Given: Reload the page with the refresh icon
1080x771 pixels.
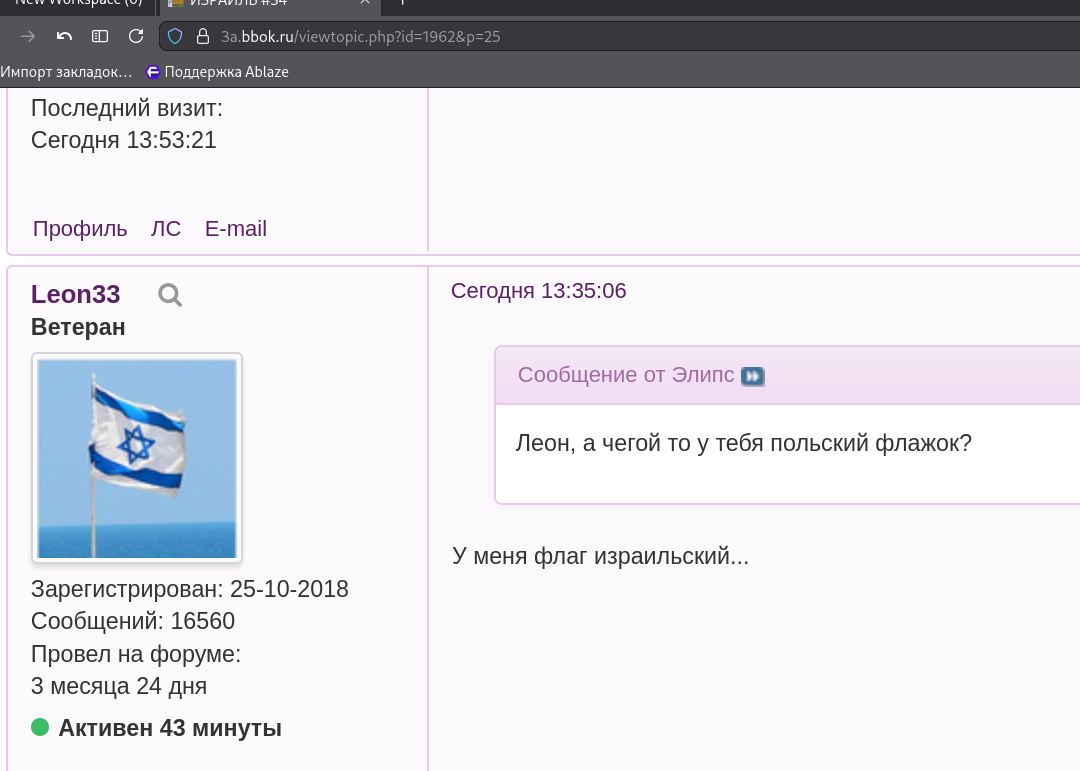Looking at the screenshot, I should tap(136, 36).
